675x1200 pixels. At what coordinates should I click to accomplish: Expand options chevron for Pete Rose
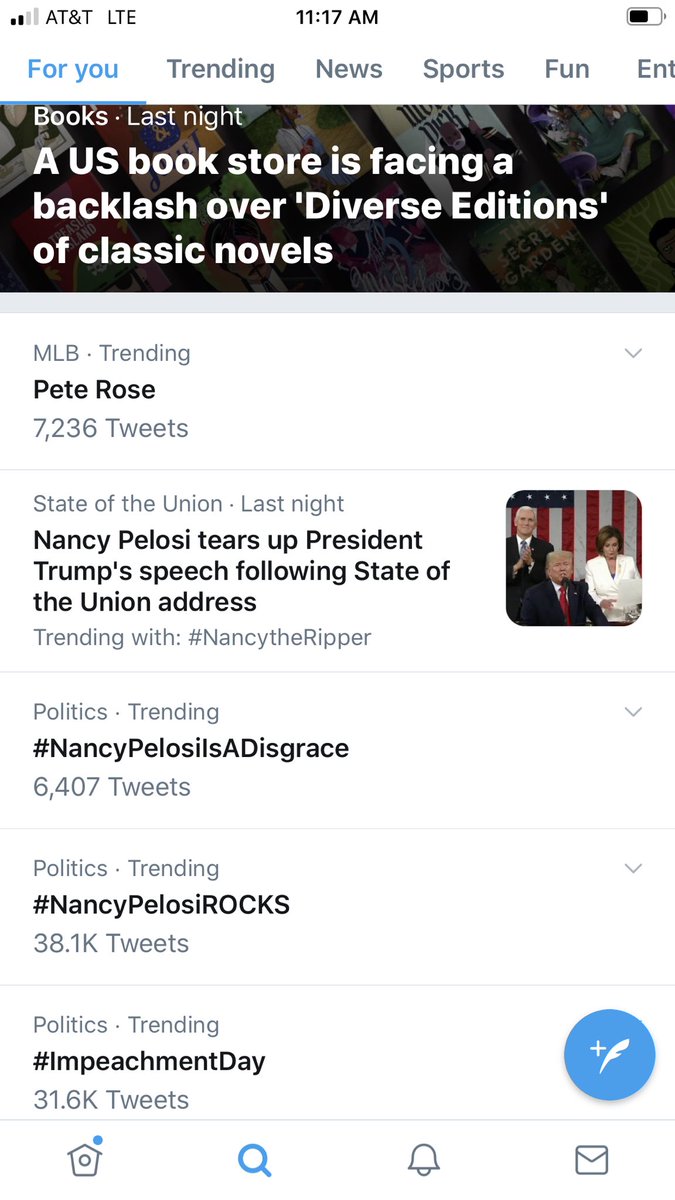click(633, 353)
